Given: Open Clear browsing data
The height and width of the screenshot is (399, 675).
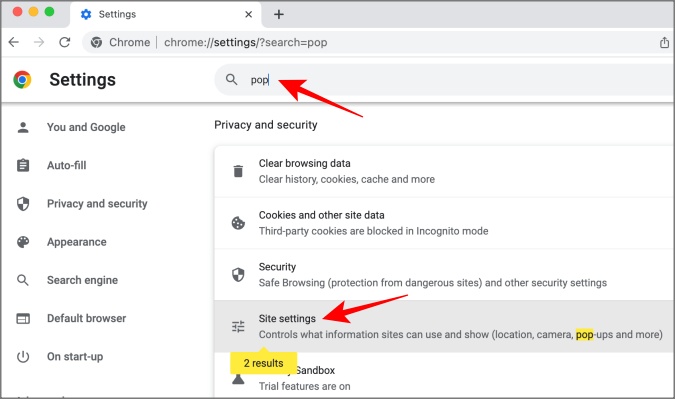Looking at the screenshot, I should coord(444,171).
